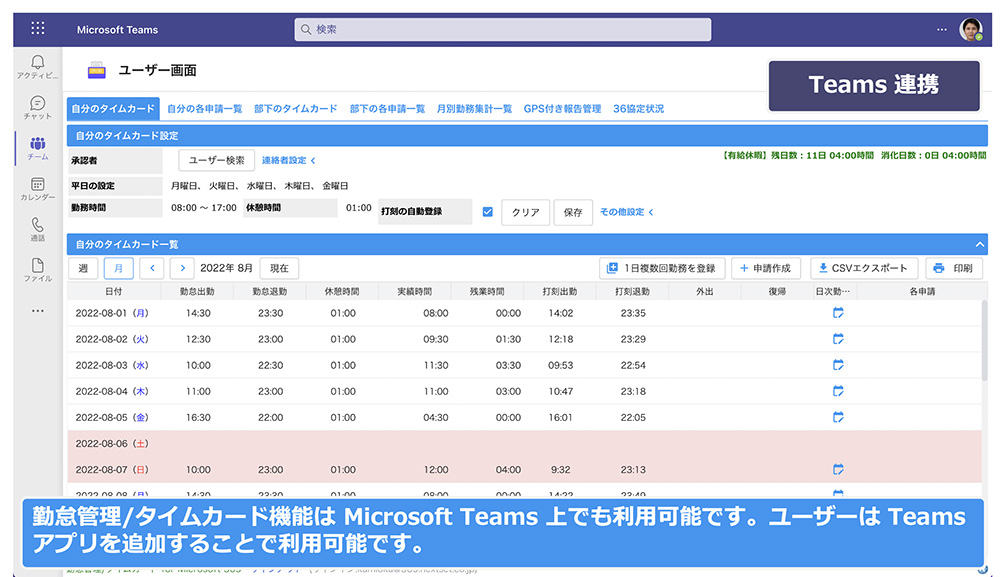Viewport: 1000px width, 577px height.
Task: Click clock-in time 14:02 on 2022-08-01
Action: (x=561, y=313)
